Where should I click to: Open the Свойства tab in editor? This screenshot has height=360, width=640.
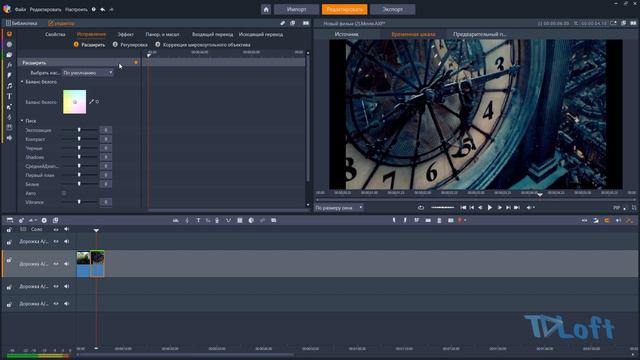tap(55, 34)
